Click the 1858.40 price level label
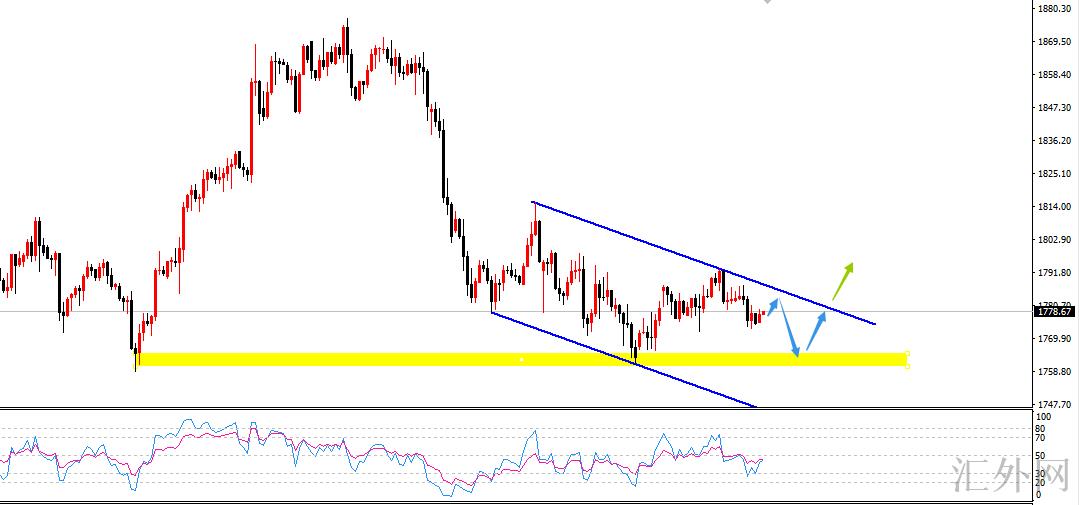The width and height of the screenshot is (1080, 505). tap(1055, 74)
